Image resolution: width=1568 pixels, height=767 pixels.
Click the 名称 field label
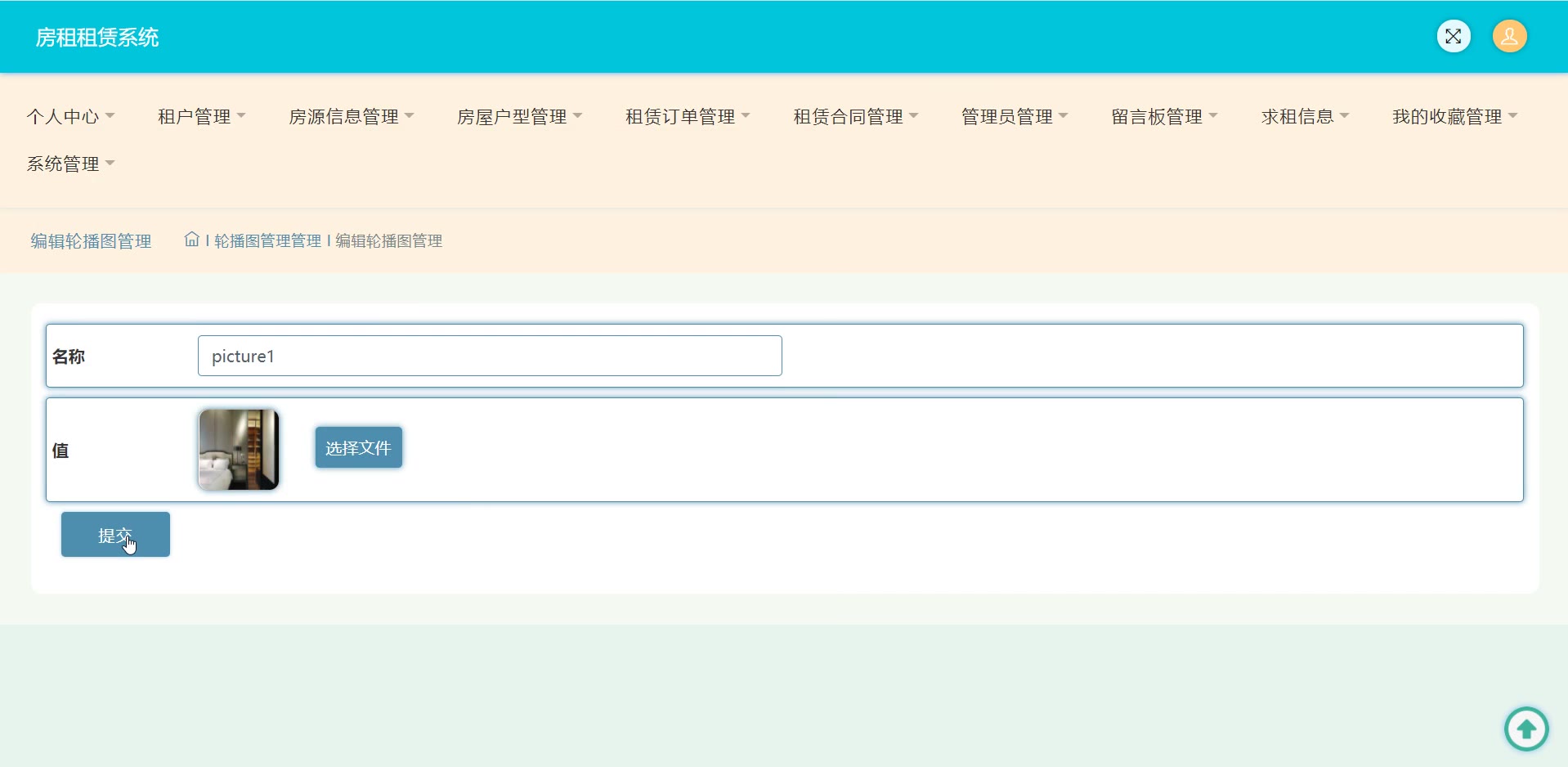pos(69,357)
